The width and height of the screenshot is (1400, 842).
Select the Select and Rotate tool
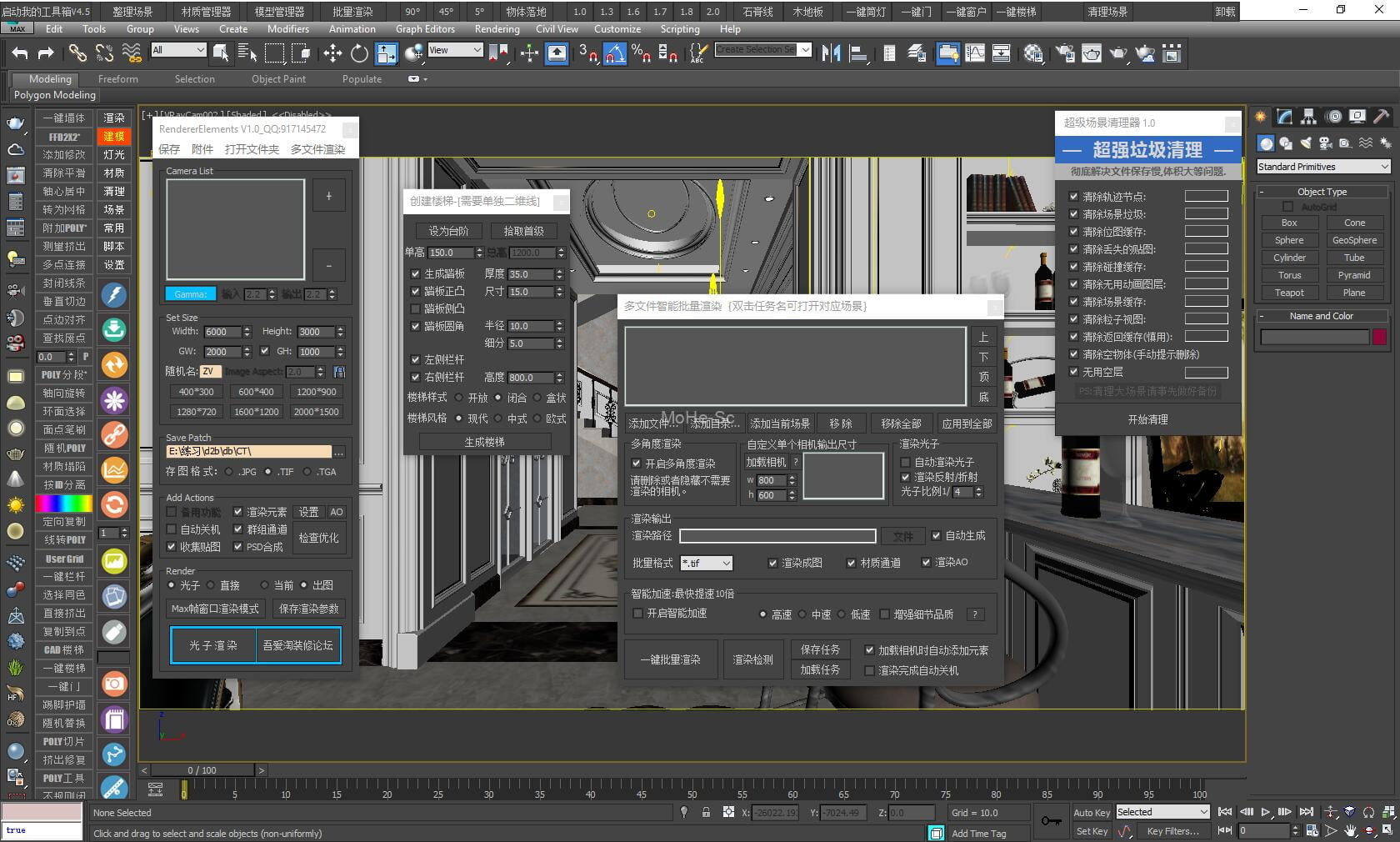358,53
